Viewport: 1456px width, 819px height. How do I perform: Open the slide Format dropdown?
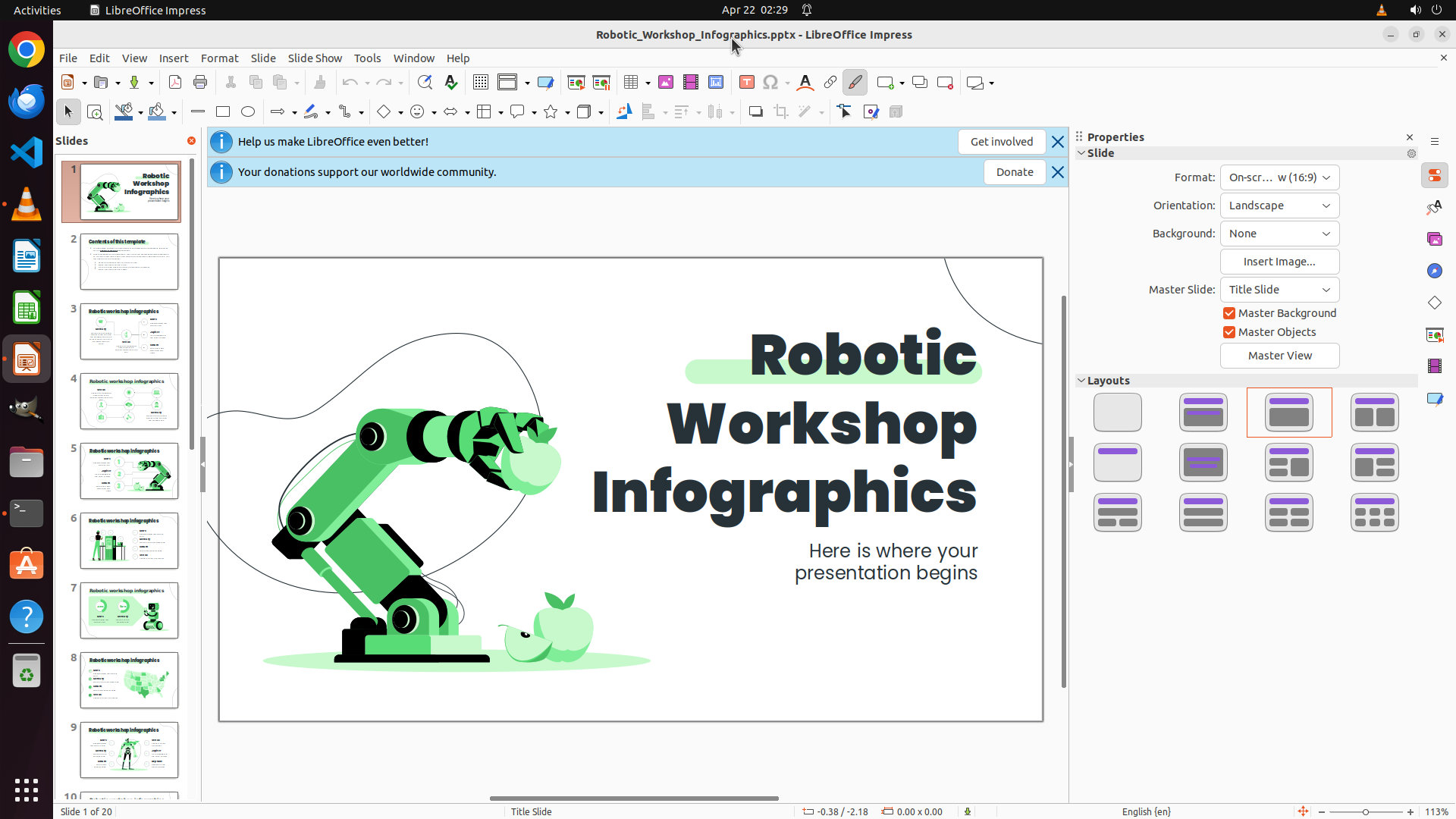tap(1279, 177)
